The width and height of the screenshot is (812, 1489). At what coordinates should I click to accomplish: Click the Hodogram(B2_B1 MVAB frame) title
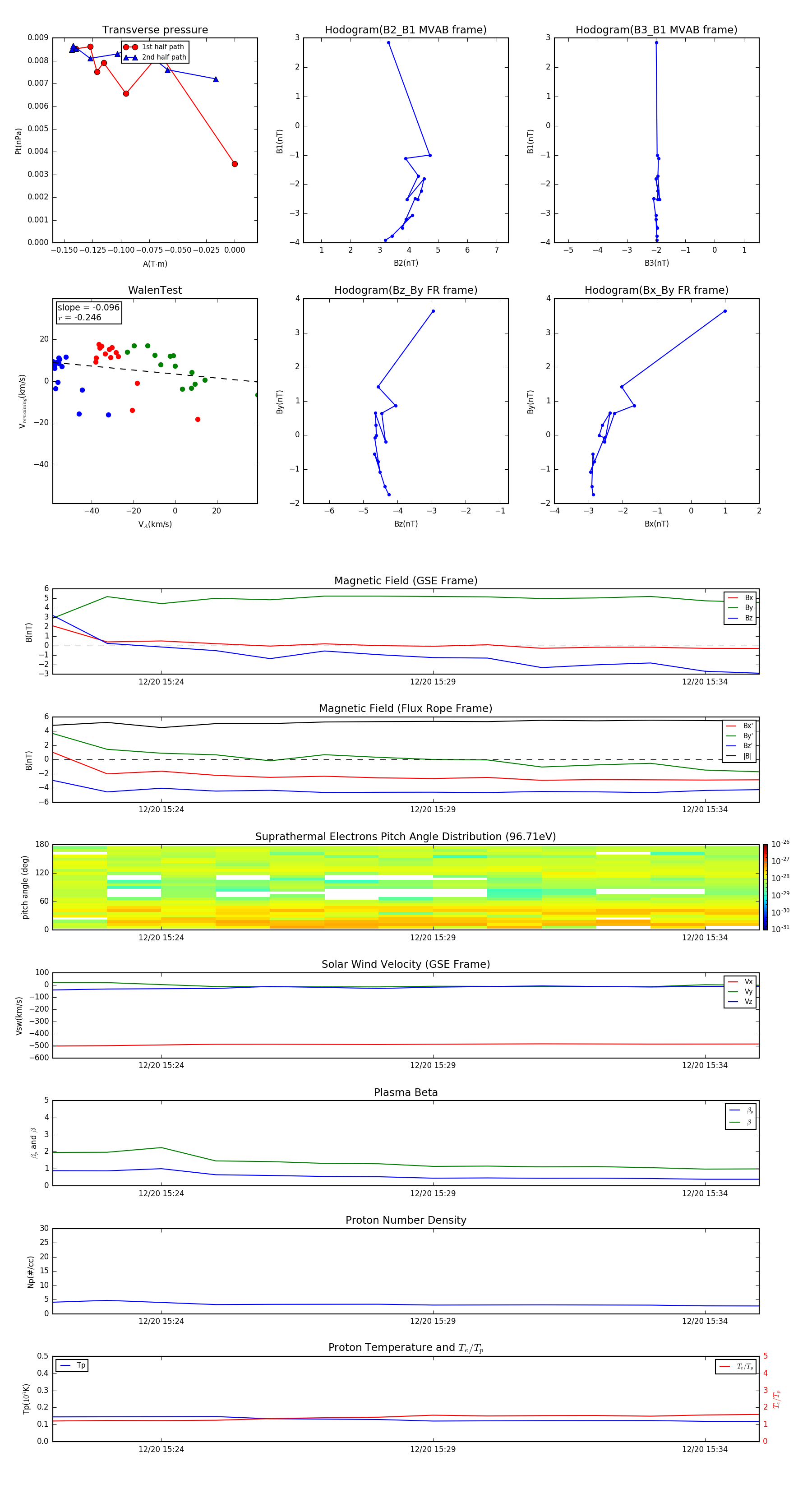click(x=406, y=30)
